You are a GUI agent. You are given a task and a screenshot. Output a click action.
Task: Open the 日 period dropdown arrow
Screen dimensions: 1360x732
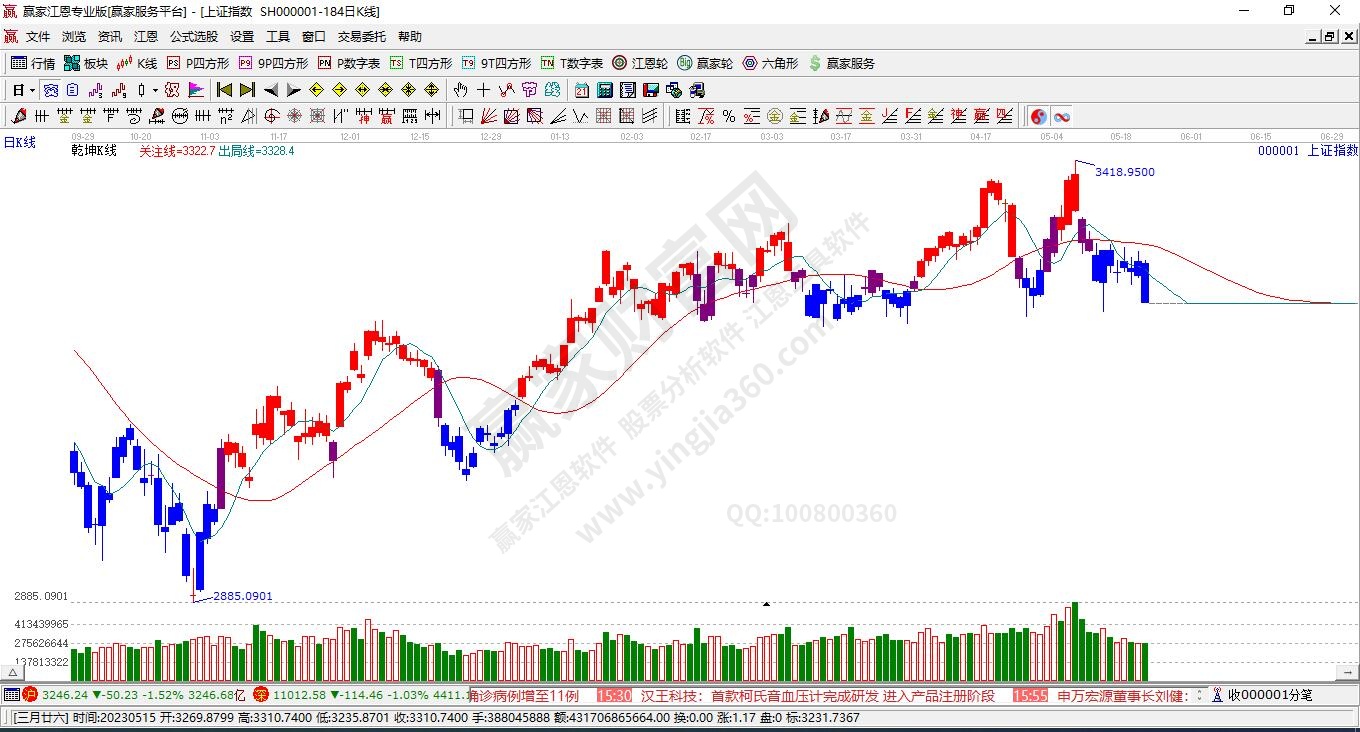pos(33,90)
